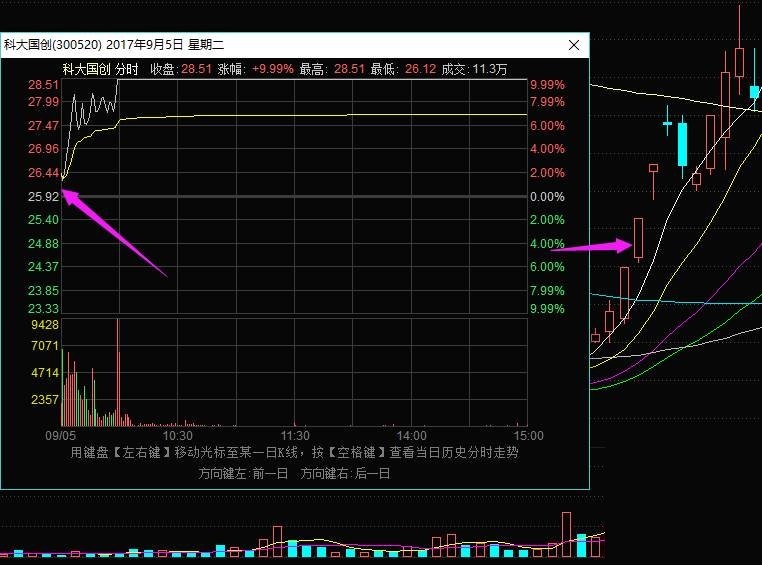Click the 25.92 previous close price label

click(x=43, y=196)
